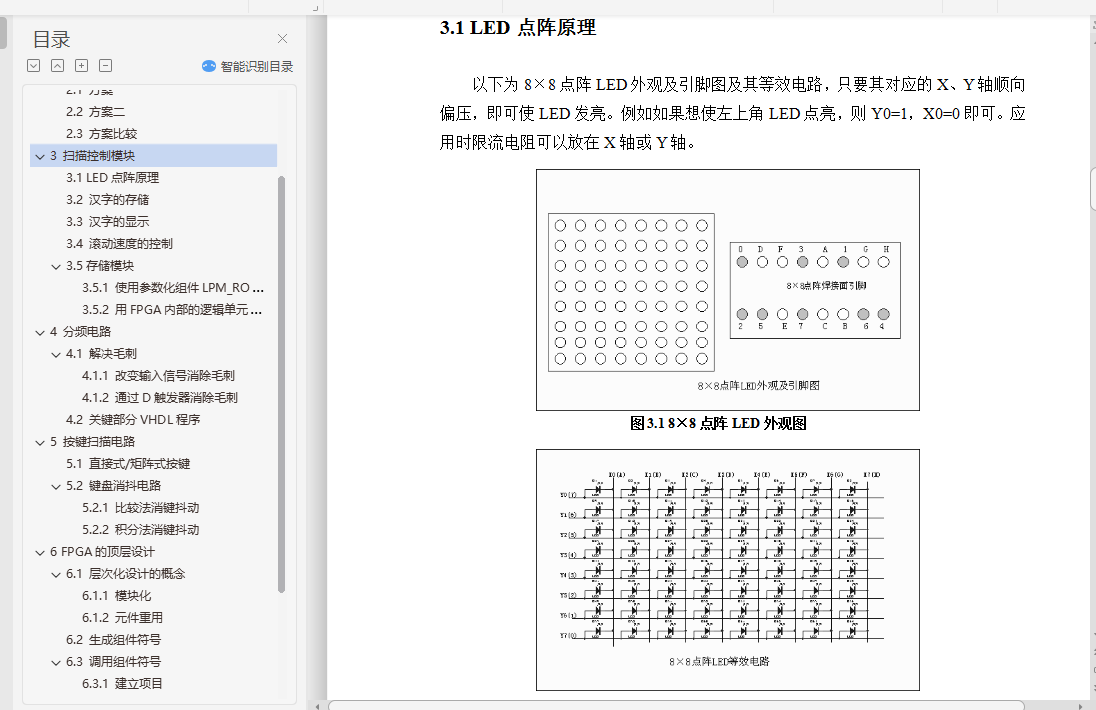Viewport: 1096px width, 710px height.
Task: Open '6.3.1 建立项目' outline entry
Action: (x=122, y=684)
